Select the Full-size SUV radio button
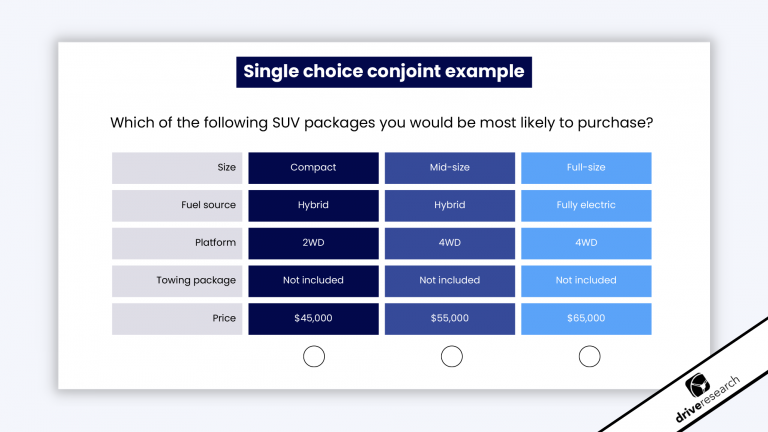The height and width of the screenshot is (432, 768). [x=589, y=356]
